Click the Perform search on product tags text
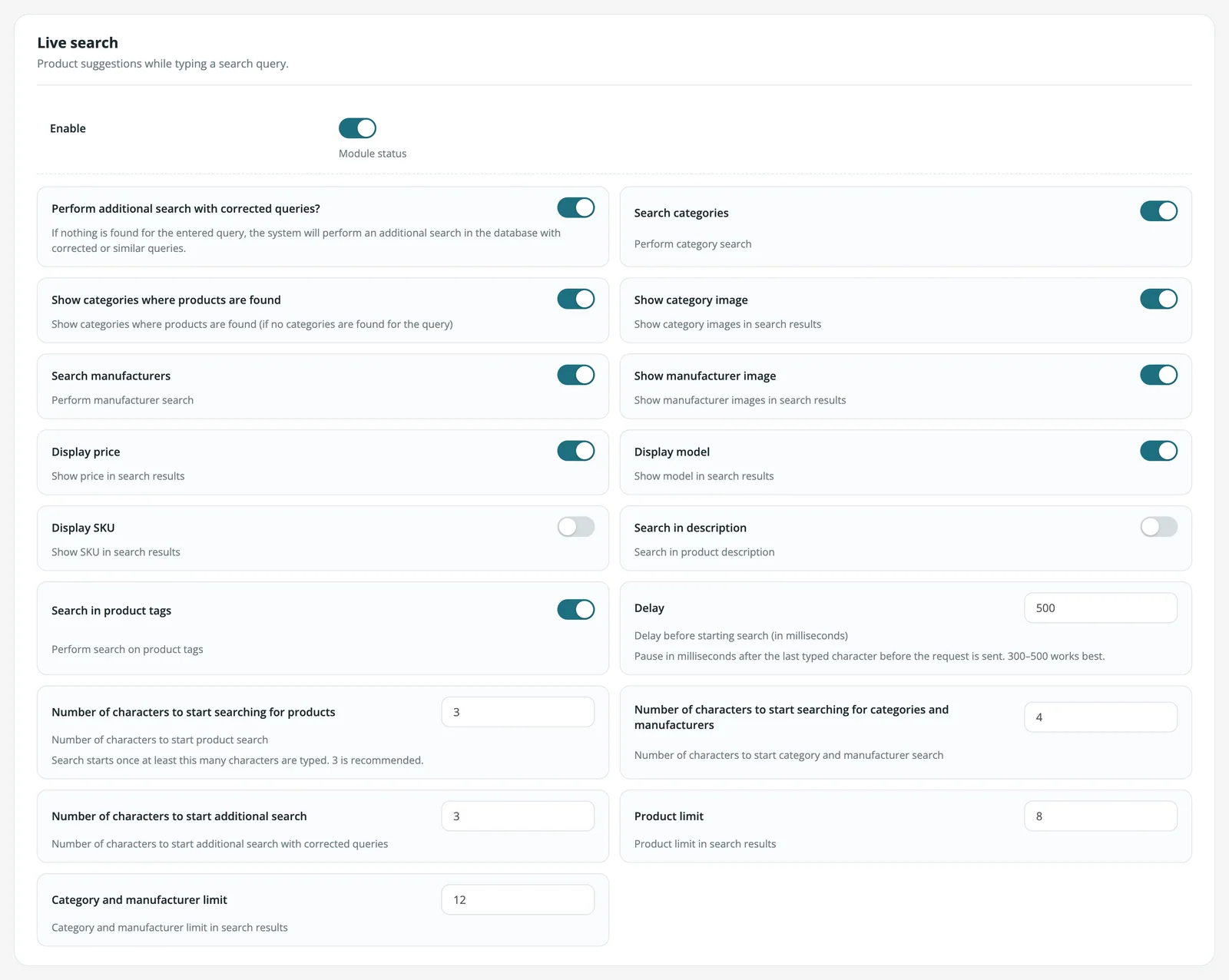The height and width of the screenshot is (980, 1229). [x=128, y=650]
